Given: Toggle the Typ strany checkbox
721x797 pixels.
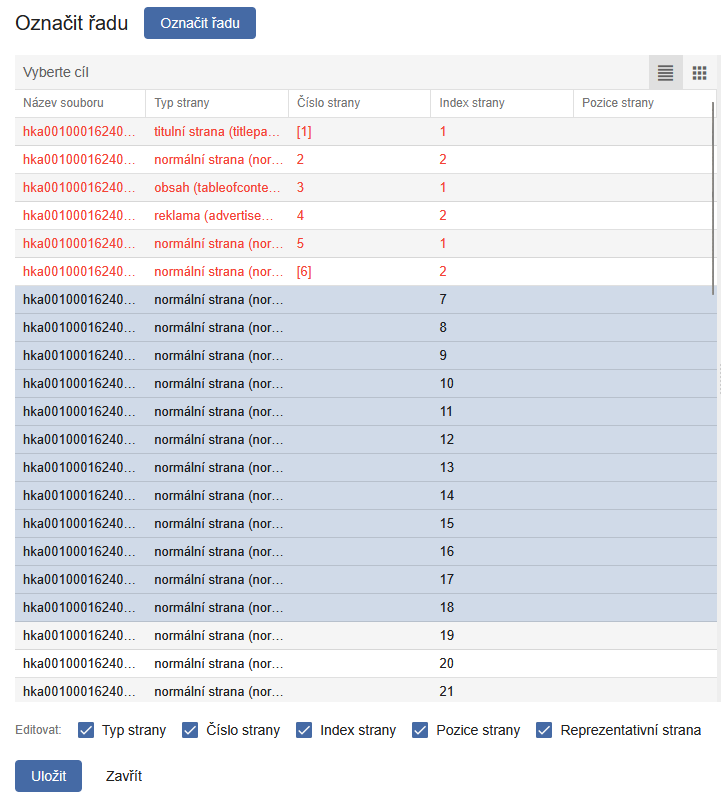Looking at the screenshot, I should coord(86,730).
